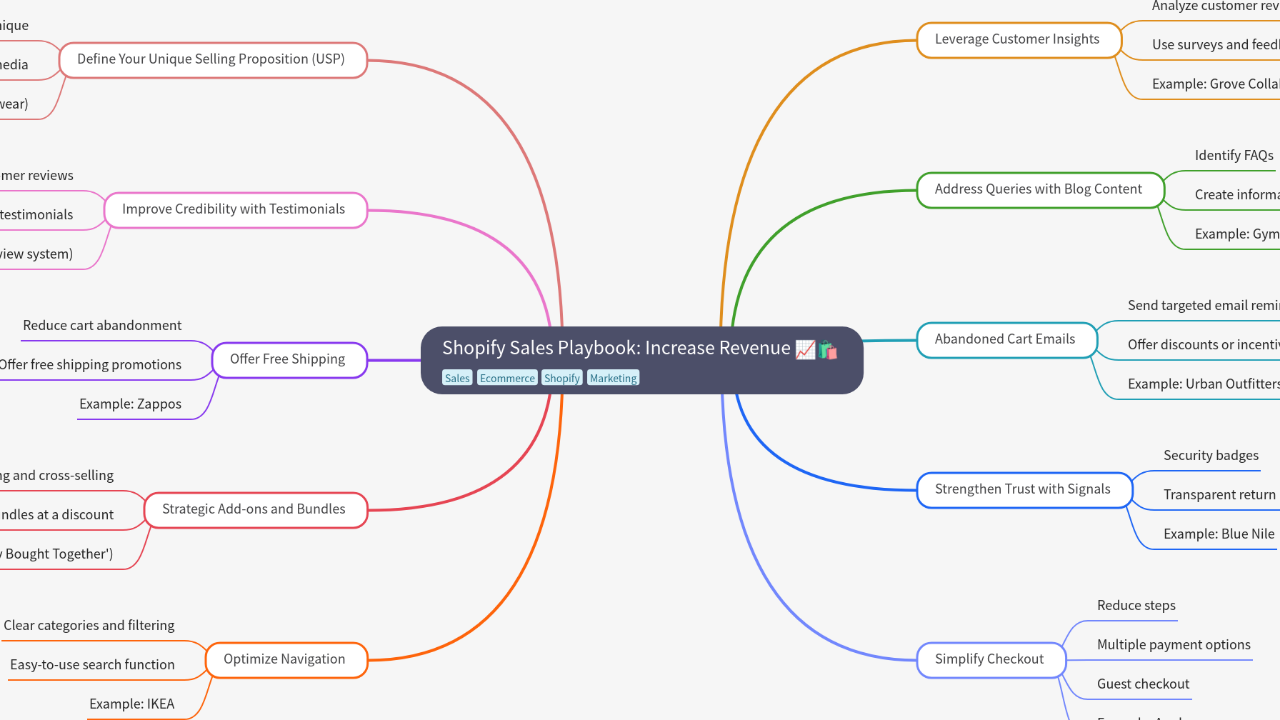Click 'Clear categories and filtering' text
The image size is (1280, 720).
(x=89, y=625)
